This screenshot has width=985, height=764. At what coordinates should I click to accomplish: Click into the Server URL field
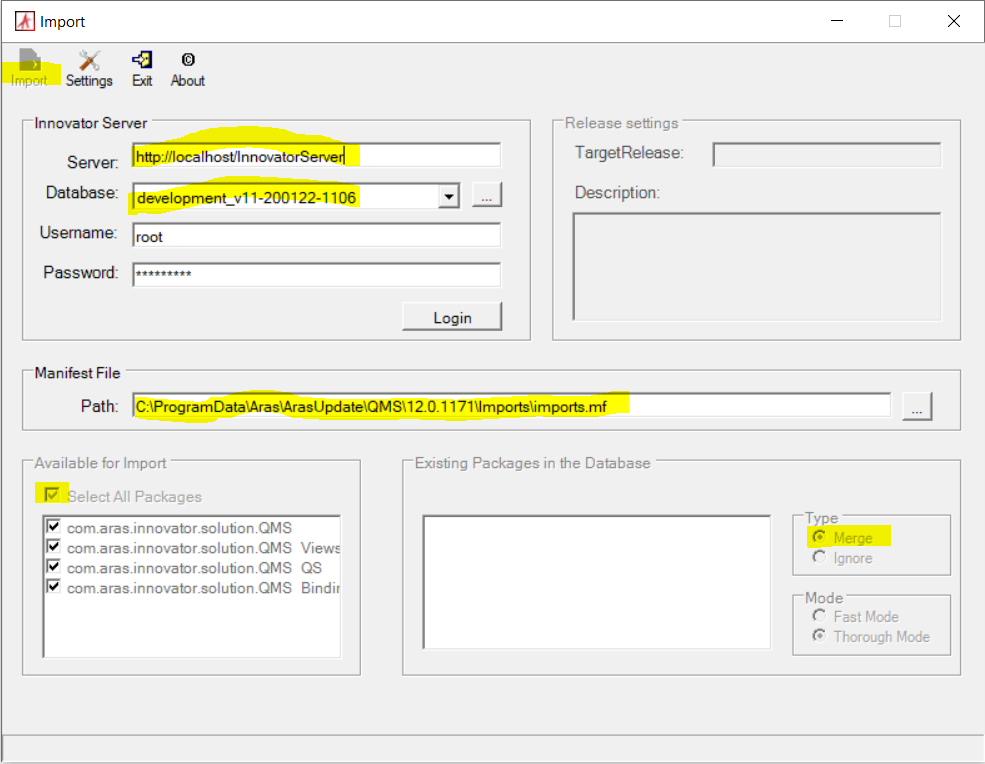pos(316,156)
